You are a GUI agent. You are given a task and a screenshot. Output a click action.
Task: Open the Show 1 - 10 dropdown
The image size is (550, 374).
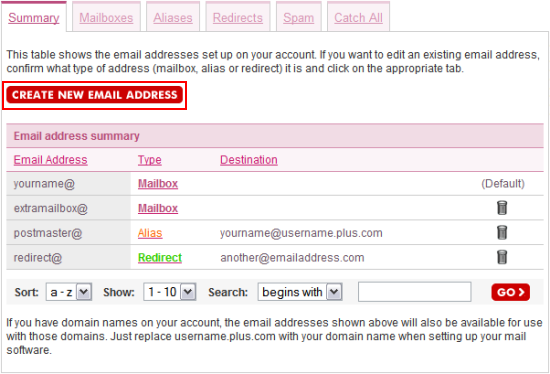[169, 292]
